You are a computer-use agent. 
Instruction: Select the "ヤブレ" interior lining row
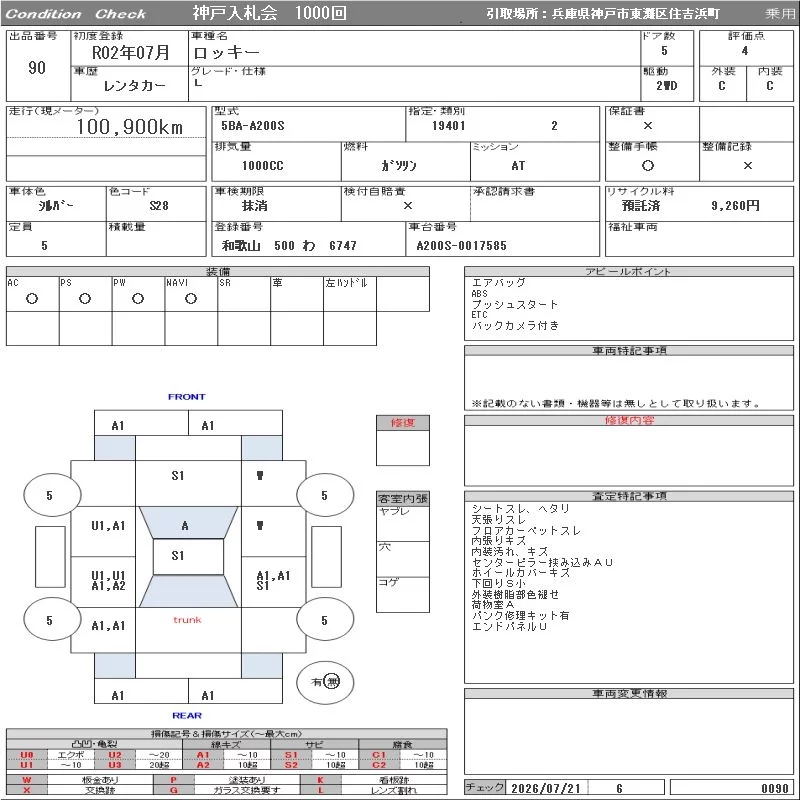click(403, 523)
